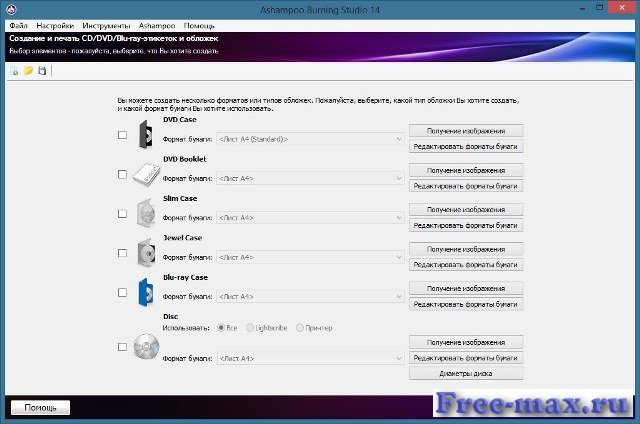The width and height of the screenshot is (640, 424).
Task: Click the DVD Booklet icon
Action: 146,174
